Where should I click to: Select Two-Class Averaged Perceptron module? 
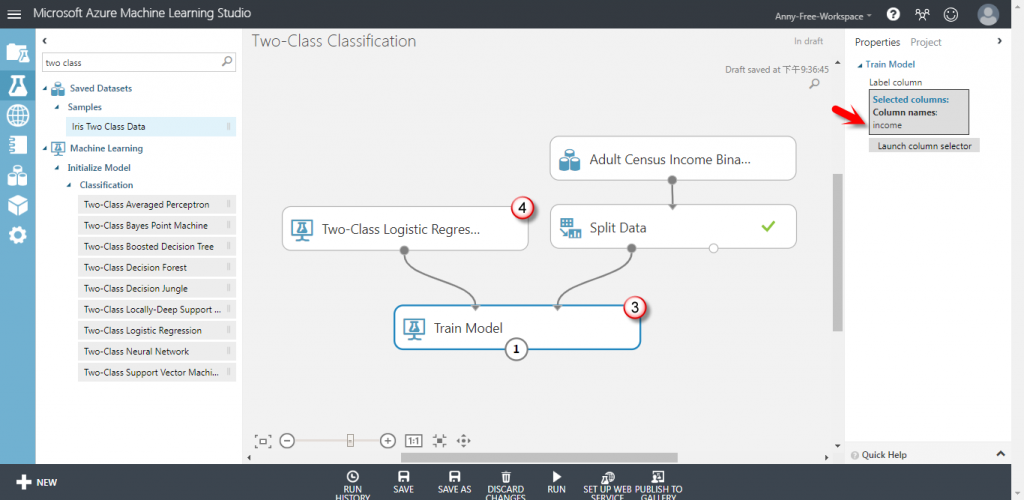click(157, 205)
